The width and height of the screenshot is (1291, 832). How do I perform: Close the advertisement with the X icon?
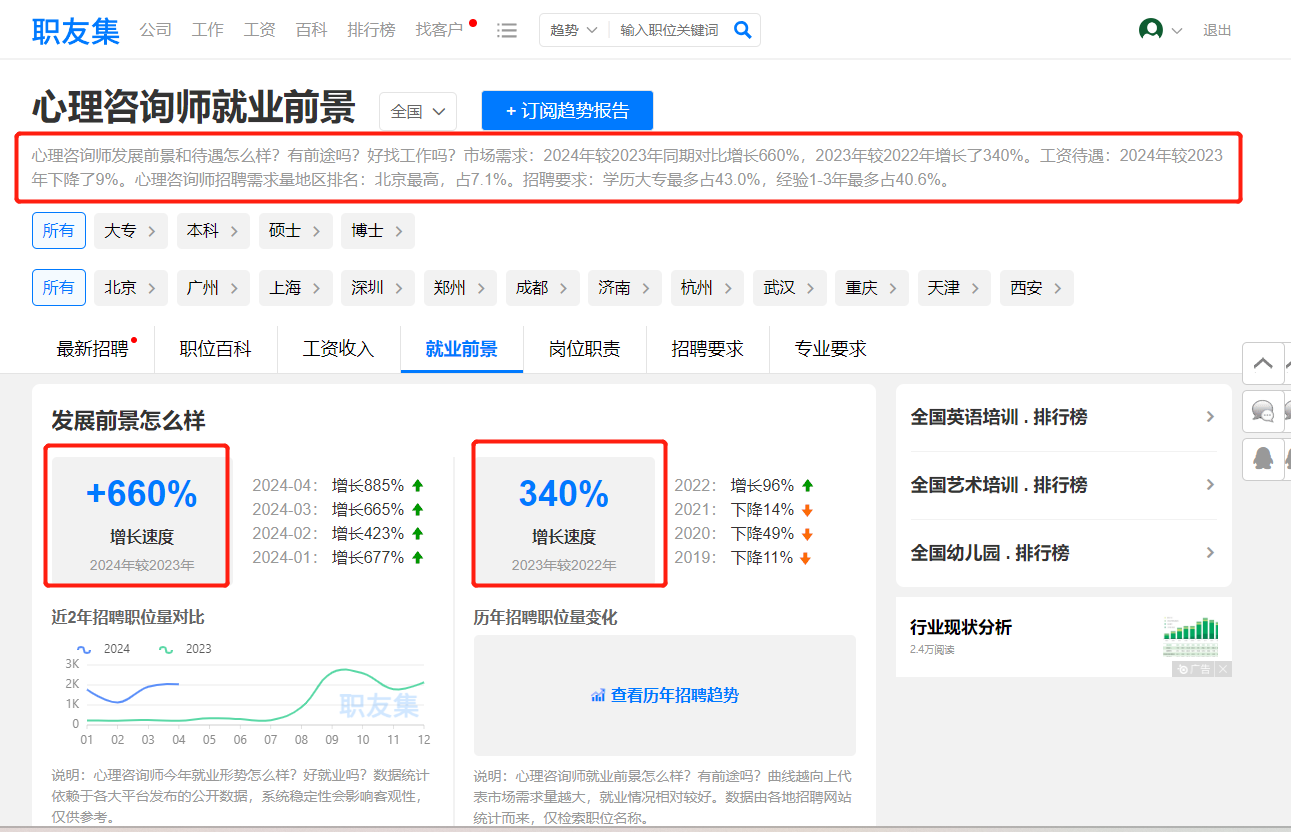tap(1223, 669)
